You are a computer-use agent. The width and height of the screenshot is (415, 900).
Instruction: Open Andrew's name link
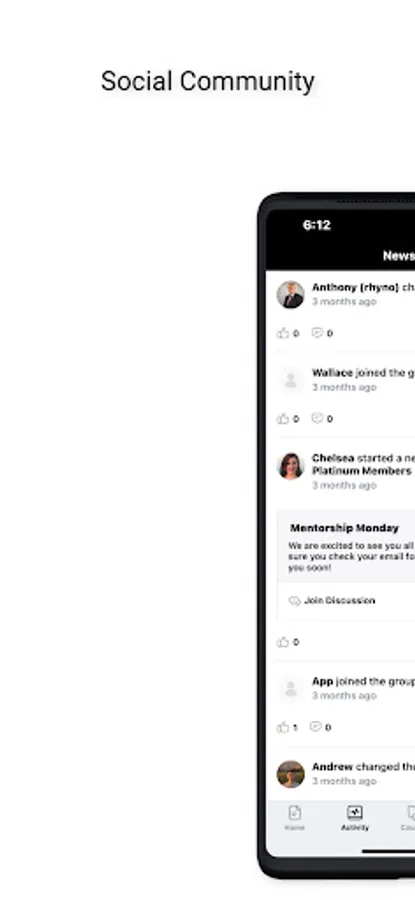tap(332, 767)
